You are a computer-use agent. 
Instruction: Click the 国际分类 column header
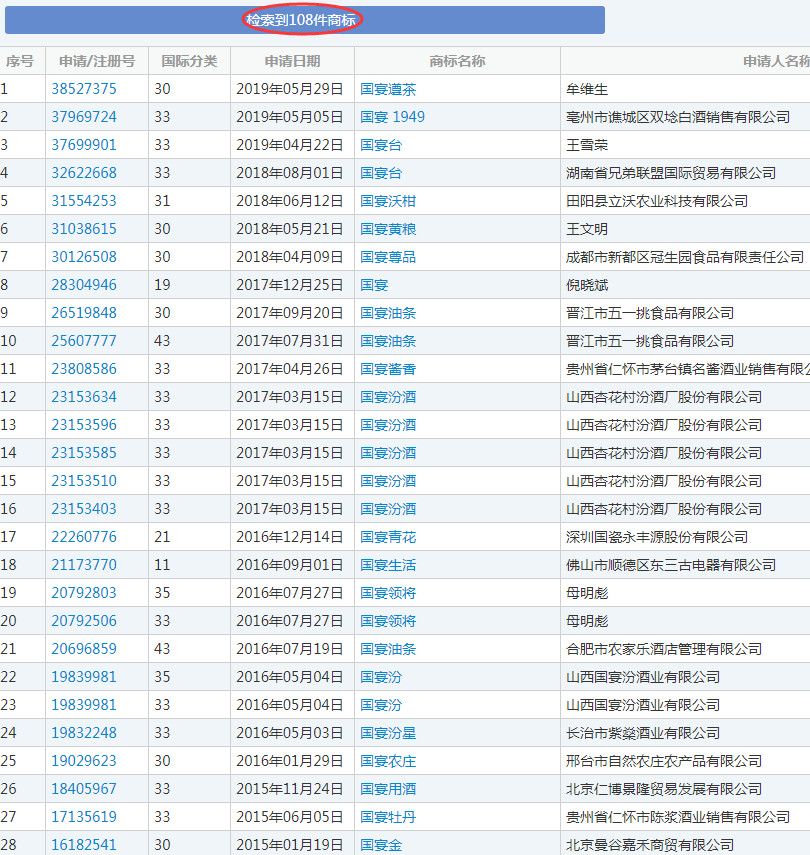coord(189,61)
